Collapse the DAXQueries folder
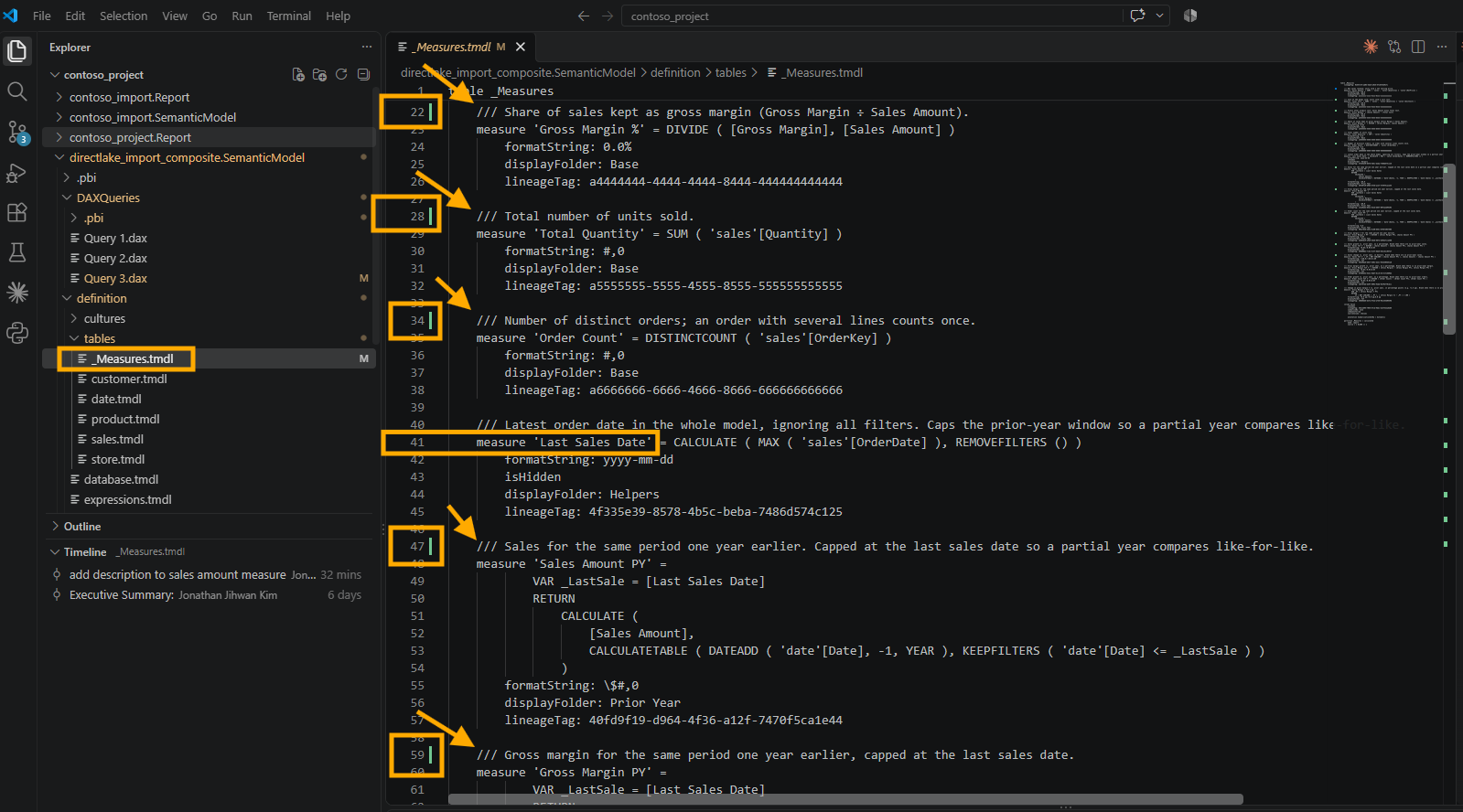 point(108,198)
